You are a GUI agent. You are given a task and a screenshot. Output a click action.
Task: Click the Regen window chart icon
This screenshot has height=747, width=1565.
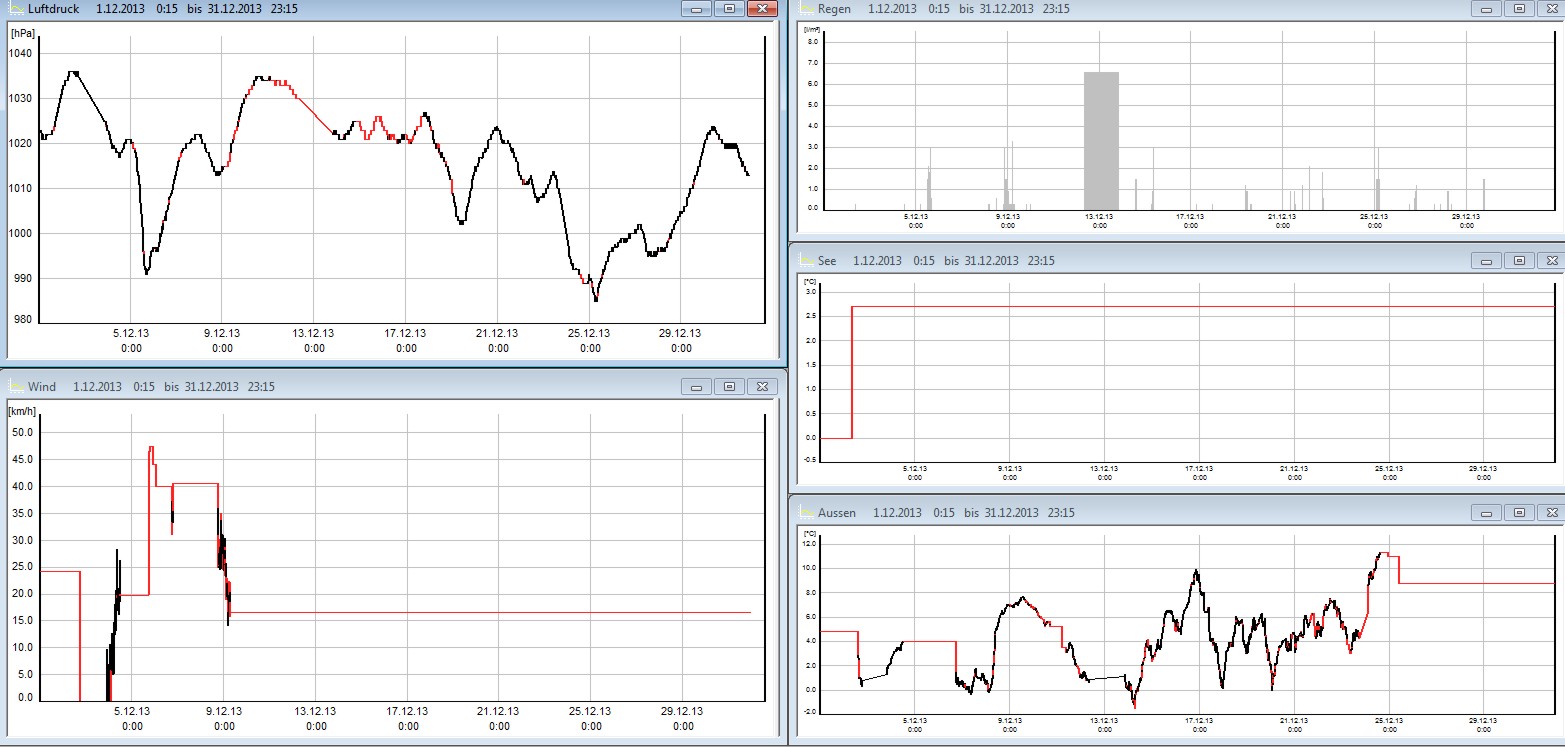click(804, 9)
